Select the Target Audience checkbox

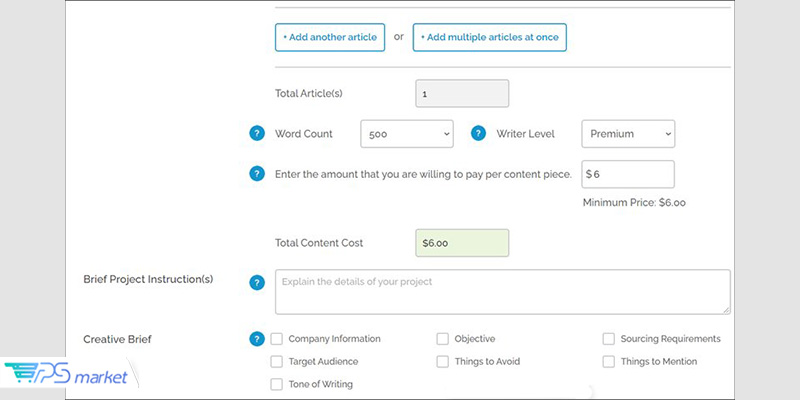point(277,361)
